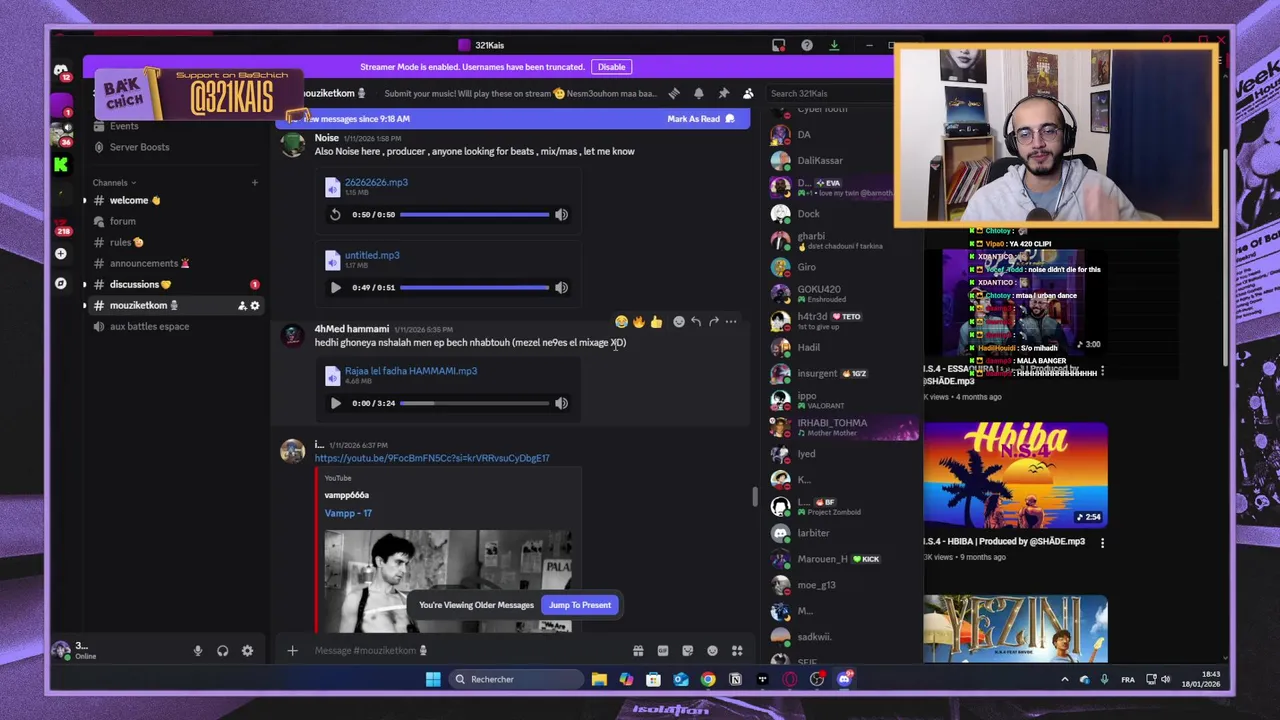Open Discord inbox icon in title bar

(778, 45)
